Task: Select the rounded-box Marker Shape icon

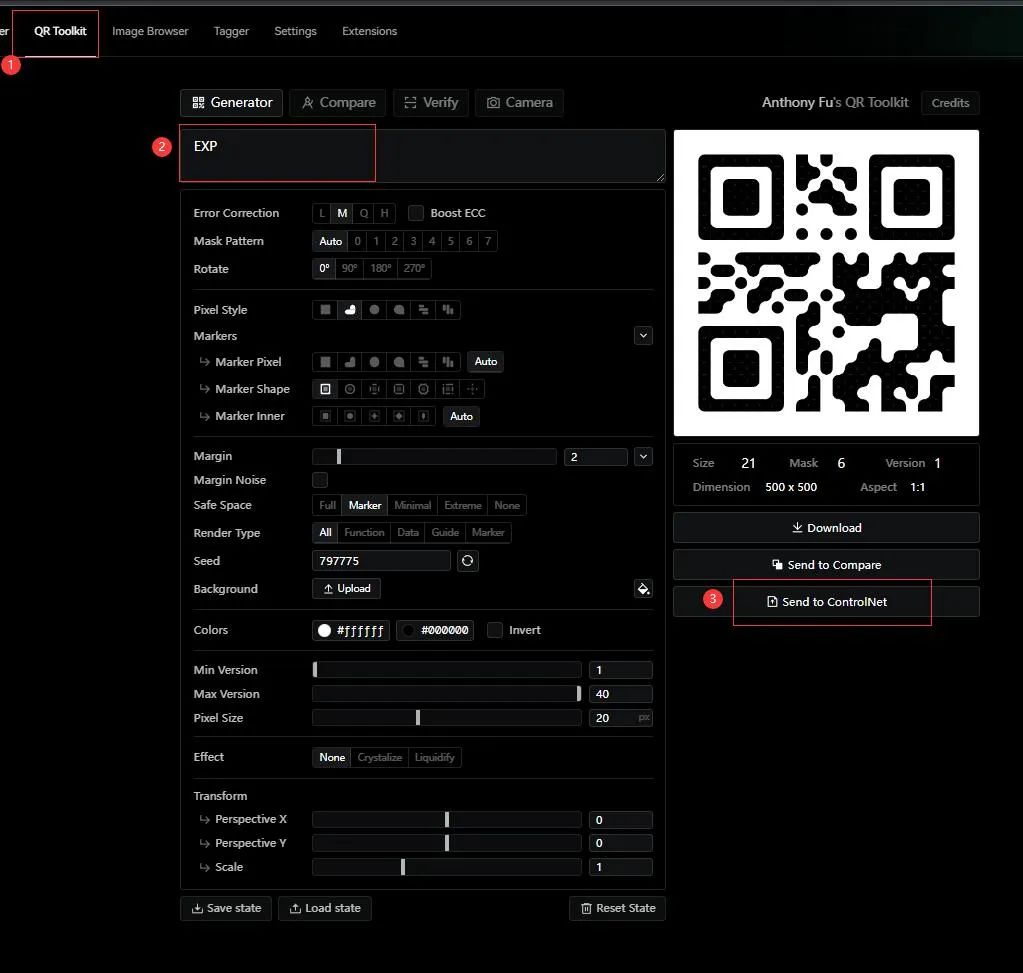Action: (x=399, y=389)
